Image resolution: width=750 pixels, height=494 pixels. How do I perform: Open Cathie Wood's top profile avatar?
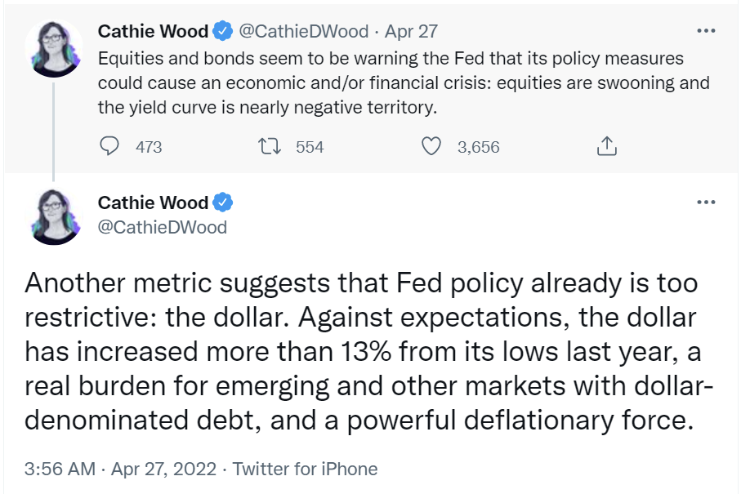click(x=54, y=48)
